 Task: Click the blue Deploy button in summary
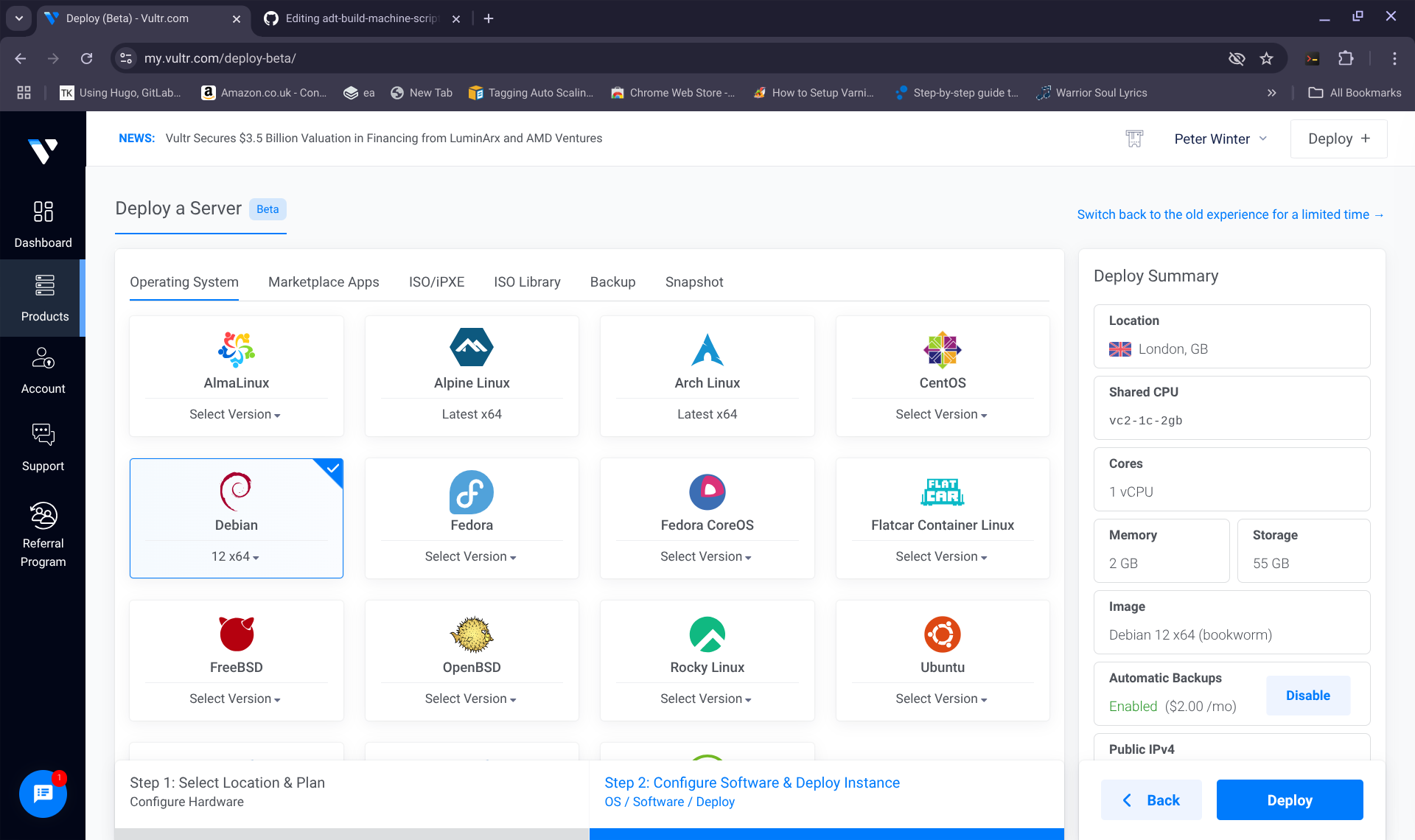click(1289, 800)
